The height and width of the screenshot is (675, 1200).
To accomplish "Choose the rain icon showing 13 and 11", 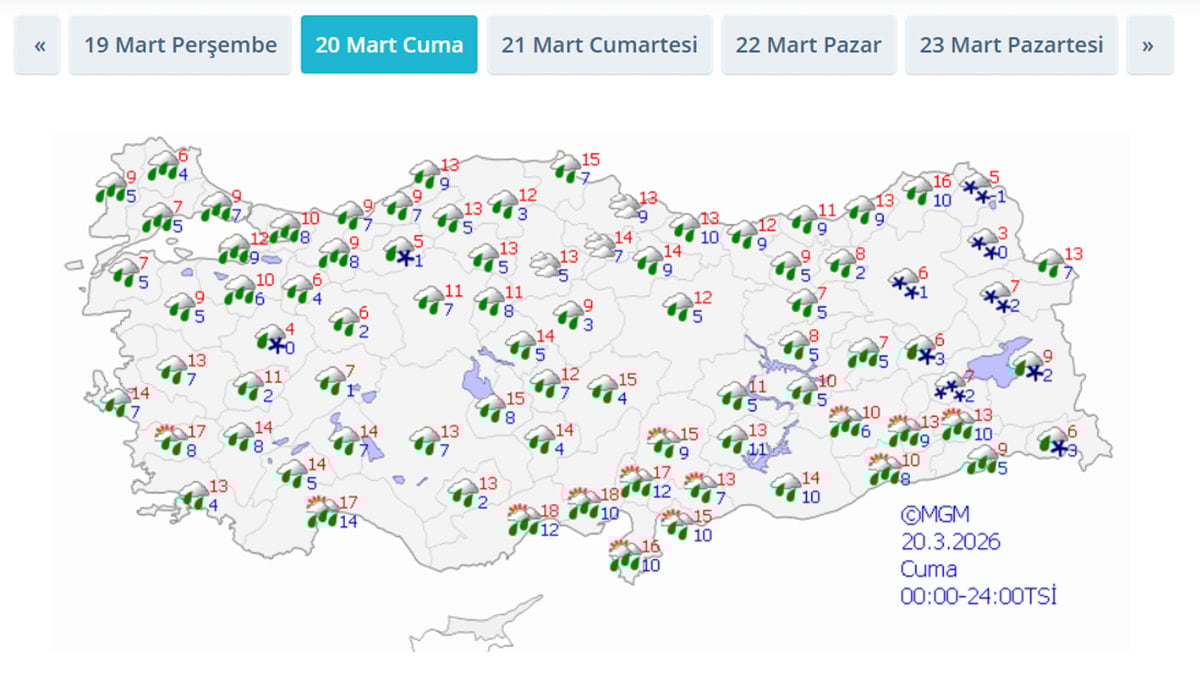I will pyautogui.click(x=733, y=439).
